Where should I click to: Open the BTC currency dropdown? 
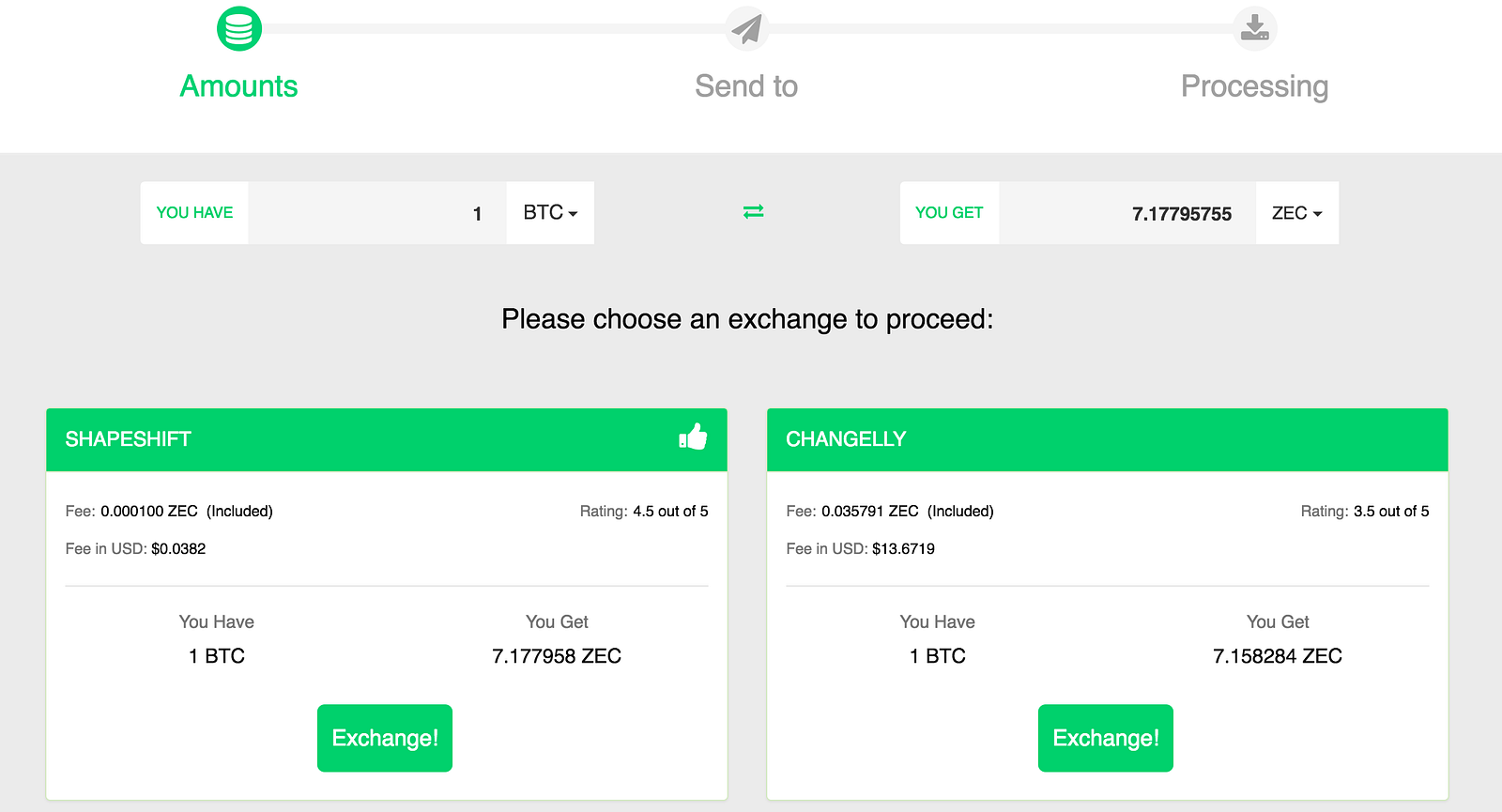pyautogui.click(x=550, y=213)
